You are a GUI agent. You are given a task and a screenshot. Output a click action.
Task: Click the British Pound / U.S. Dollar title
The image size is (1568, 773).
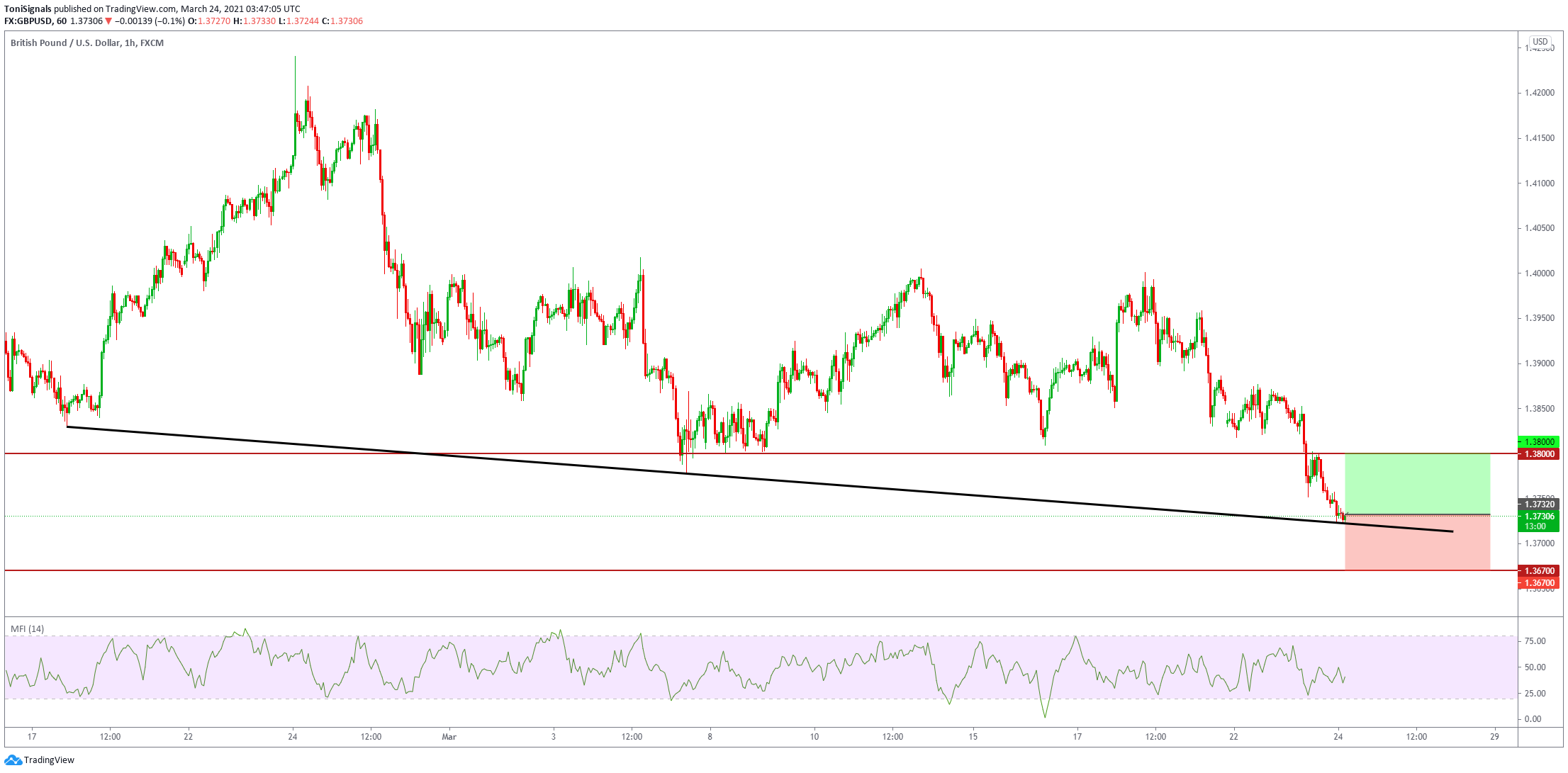pyautogui.click(x=65, y=43)
